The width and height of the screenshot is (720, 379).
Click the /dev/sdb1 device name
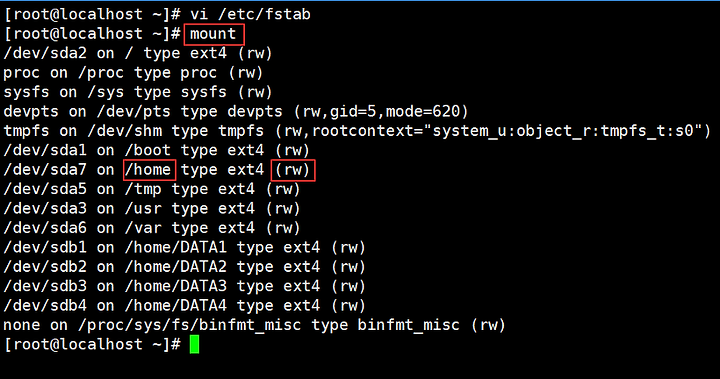(x=45, y=248)
